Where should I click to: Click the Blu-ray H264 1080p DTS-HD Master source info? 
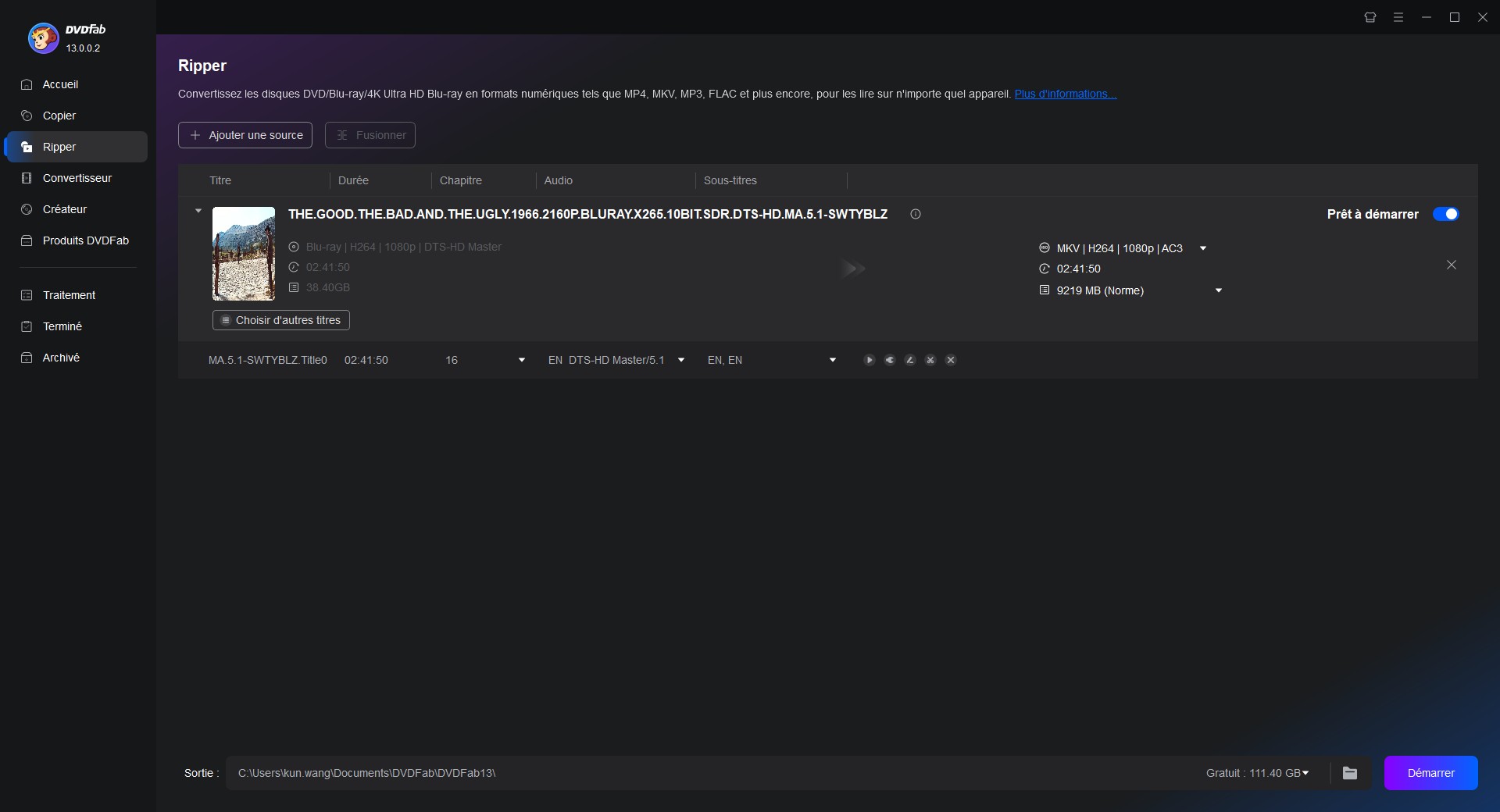point(404,247)
